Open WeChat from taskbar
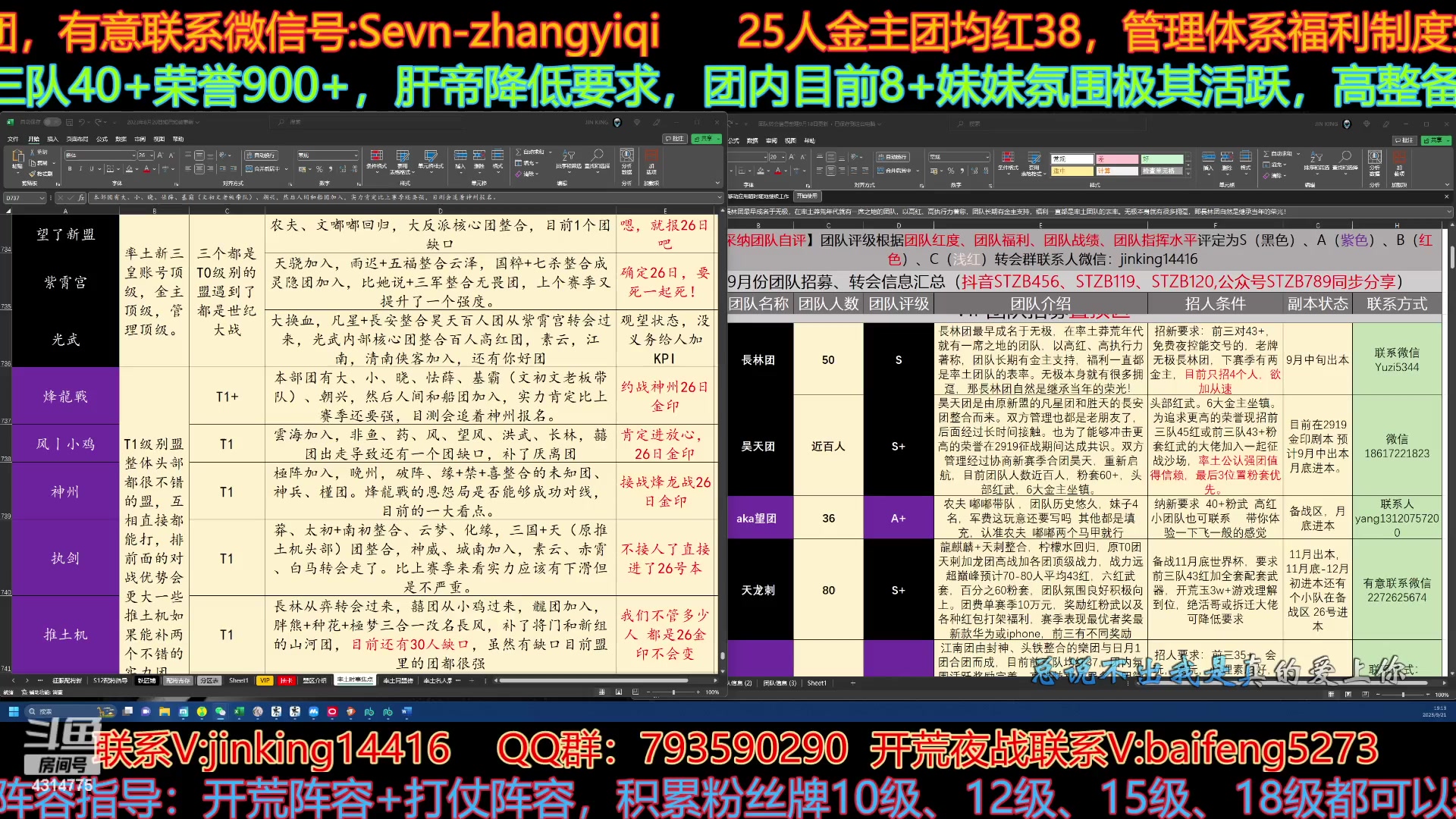The height and width of the screenshot is (819, 1456). click(220, 711)
